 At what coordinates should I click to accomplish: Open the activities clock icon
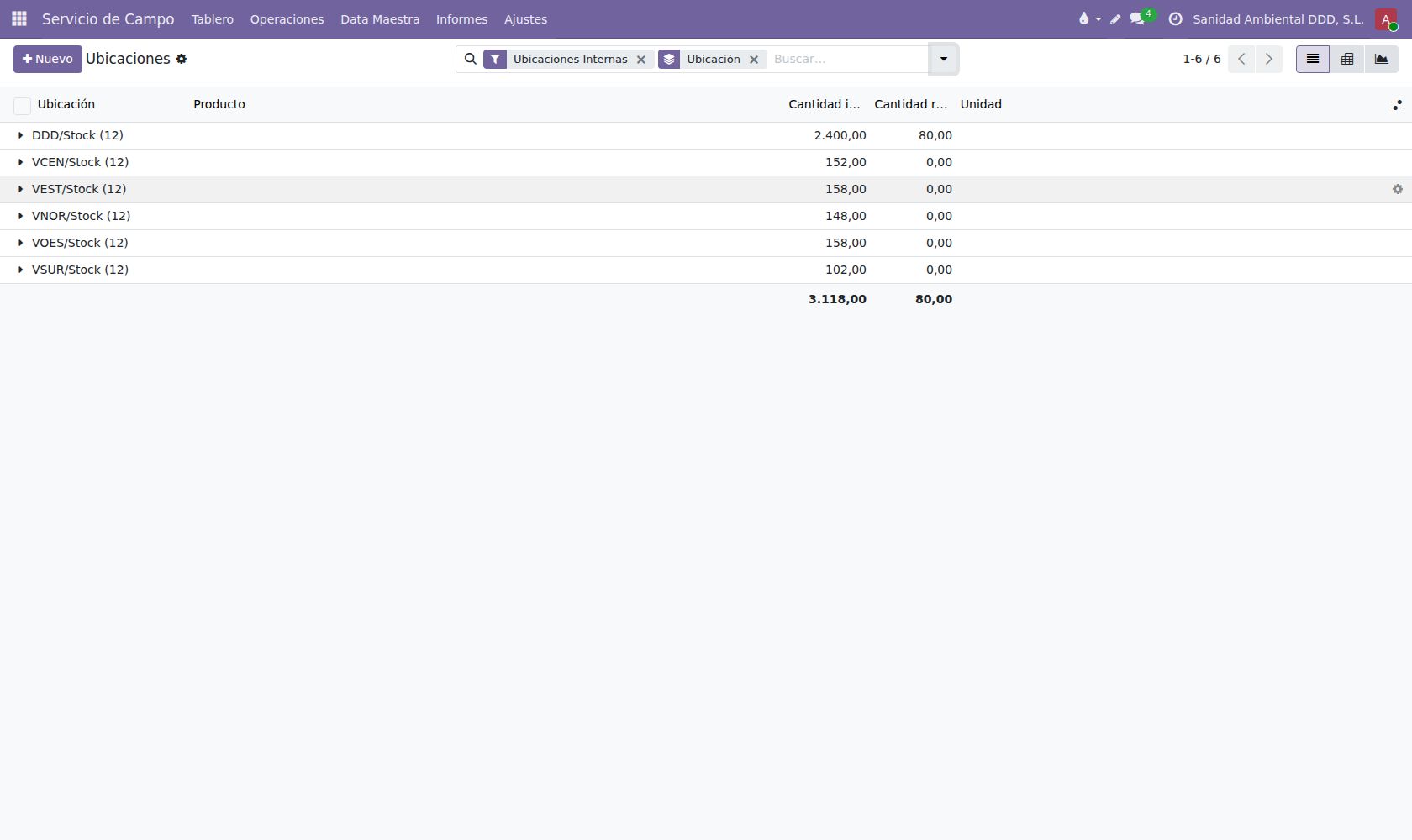(1175, 18)
